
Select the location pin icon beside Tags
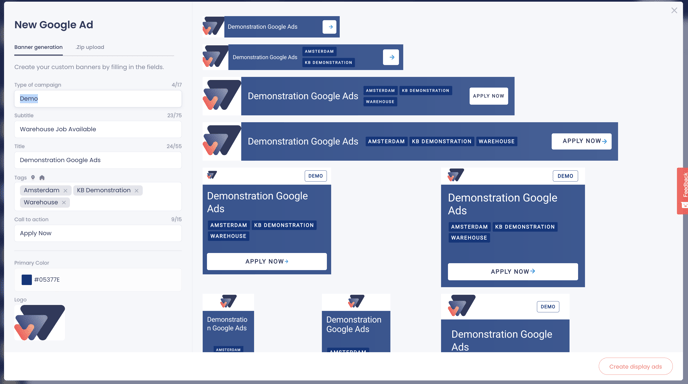(33, 178)
